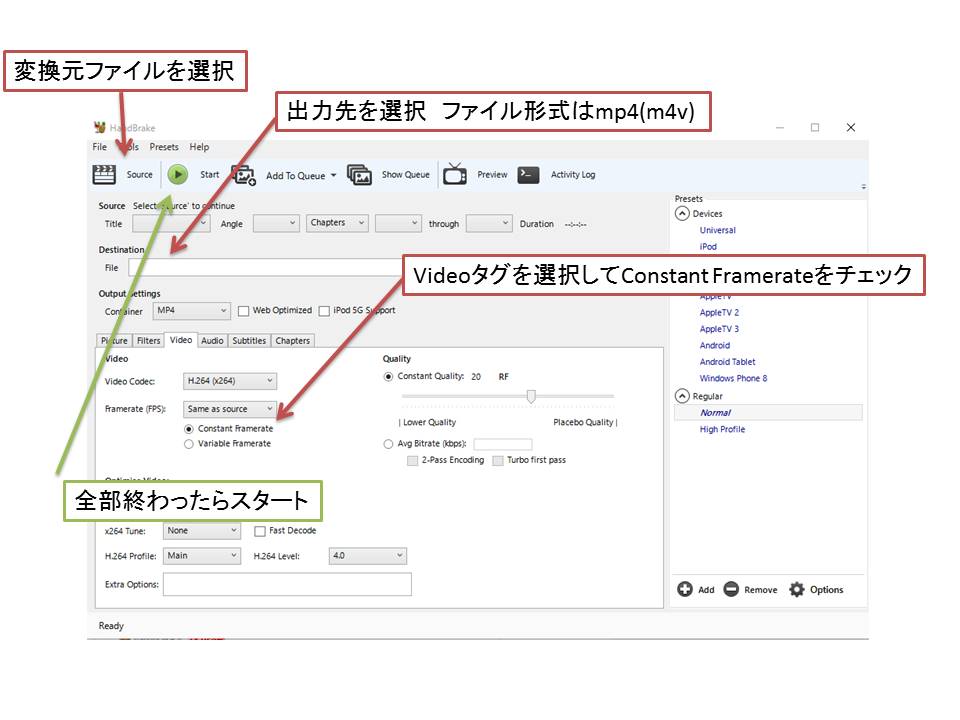This screenshot has height=720, width=960.
Task: Click the Constant Quality slider handle
Action: 531,397
